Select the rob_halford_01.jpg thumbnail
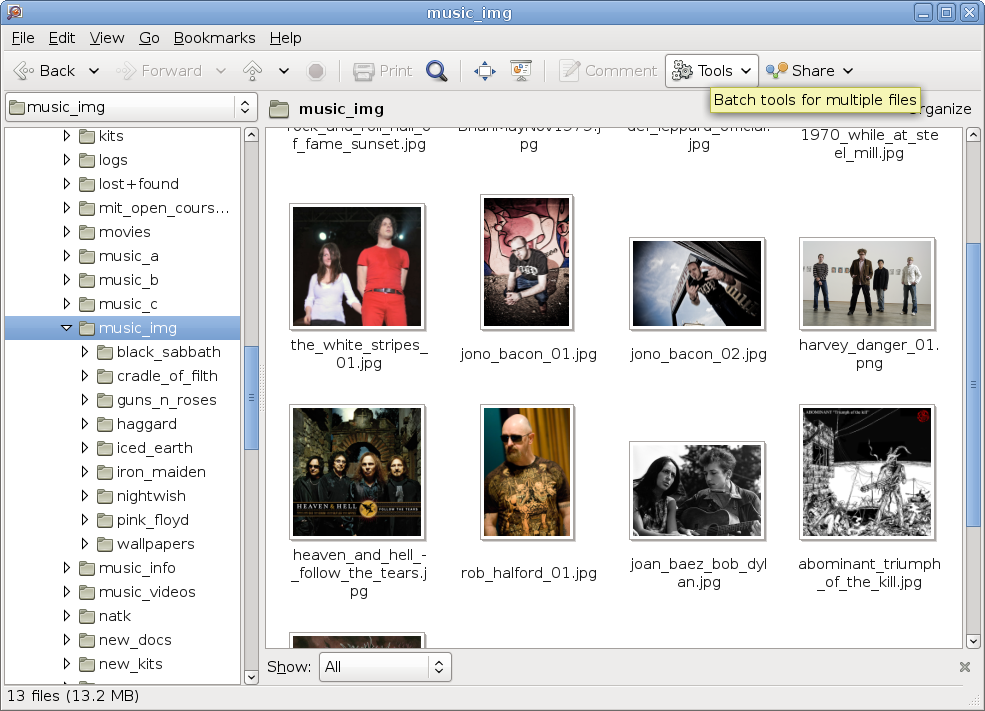Image resolution: width=985 pixels, height=711 pixels. click(526, 472)
